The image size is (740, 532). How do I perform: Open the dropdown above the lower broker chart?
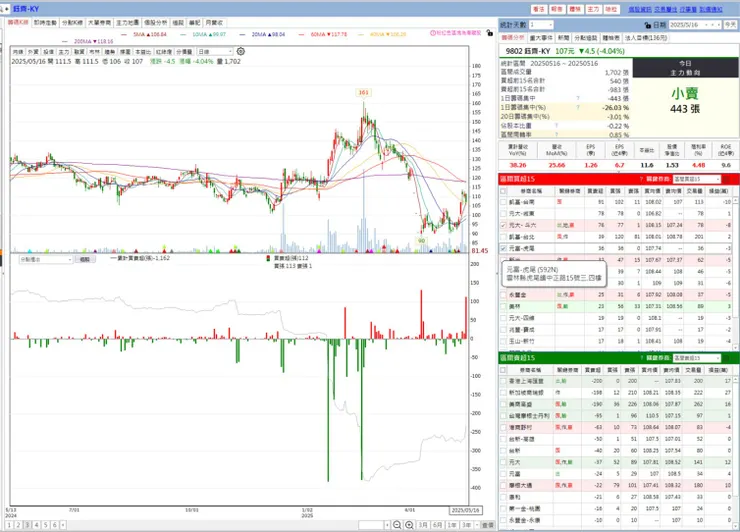pyautogui.click(x=46, y=259)
